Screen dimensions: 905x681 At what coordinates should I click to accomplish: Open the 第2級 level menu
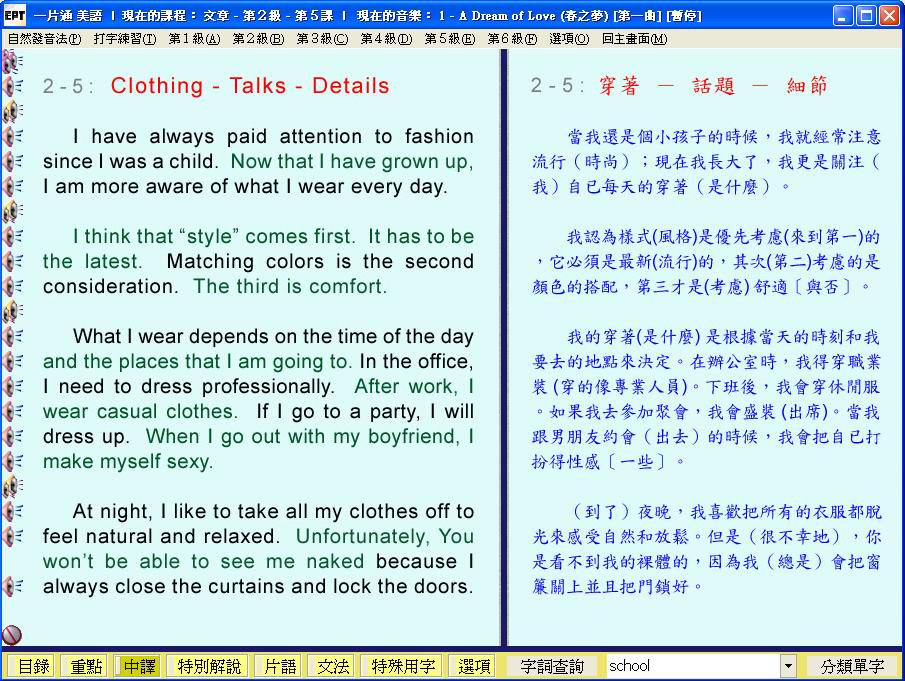(x=258, y=39)
